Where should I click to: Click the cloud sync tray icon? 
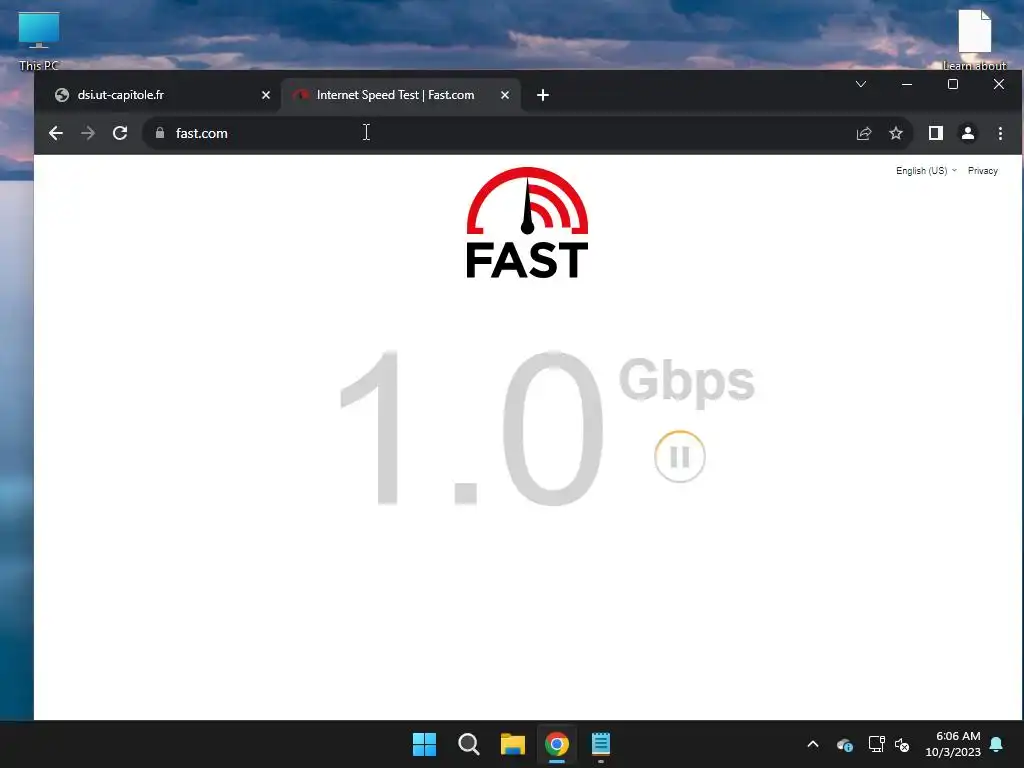pos(845,744)
